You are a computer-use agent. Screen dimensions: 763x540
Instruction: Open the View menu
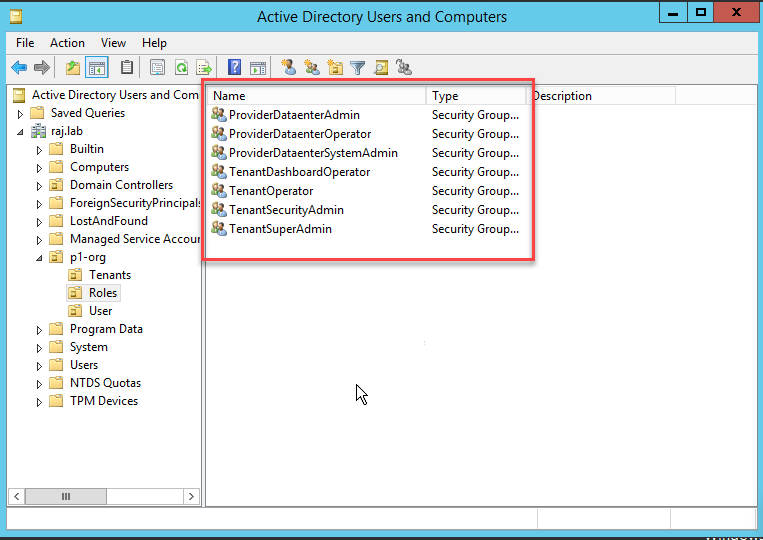click(x=113, y=43)
